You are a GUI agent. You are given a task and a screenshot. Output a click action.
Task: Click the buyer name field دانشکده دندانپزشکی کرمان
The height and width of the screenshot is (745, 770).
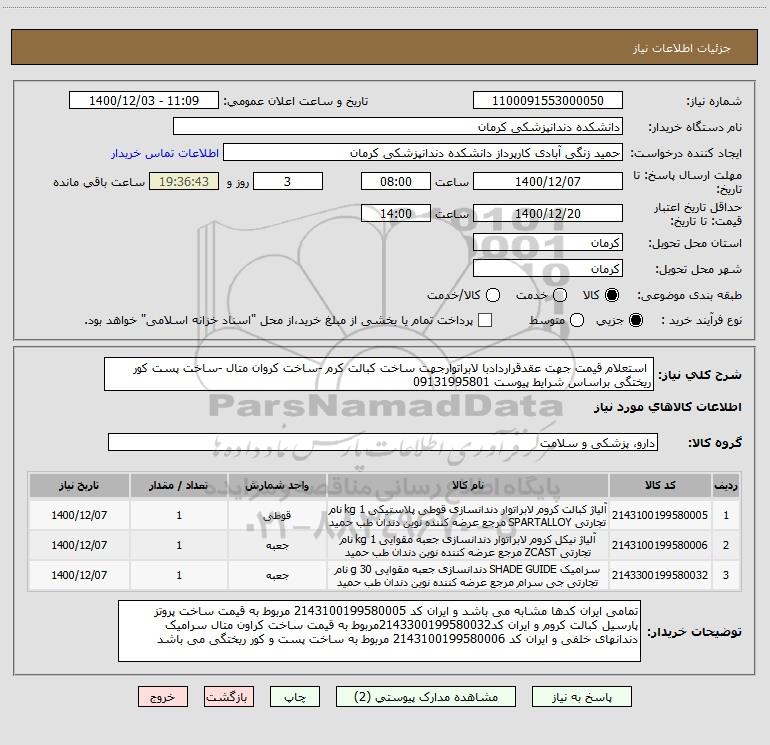(398, 126)
